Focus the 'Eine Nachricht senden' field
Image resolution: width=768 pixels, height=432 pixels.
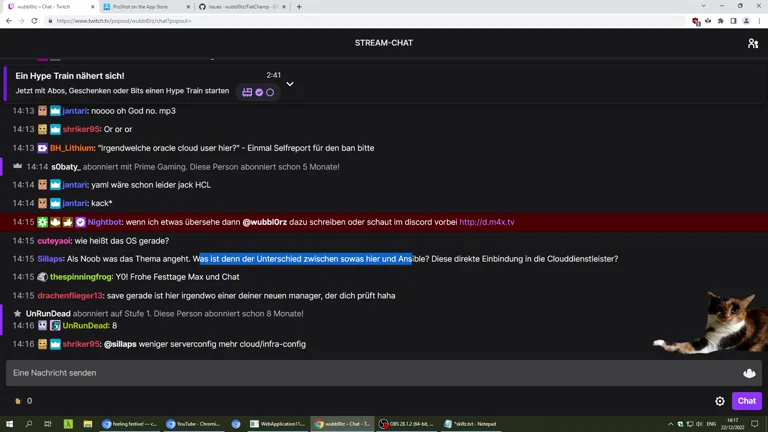click(372, 373)
